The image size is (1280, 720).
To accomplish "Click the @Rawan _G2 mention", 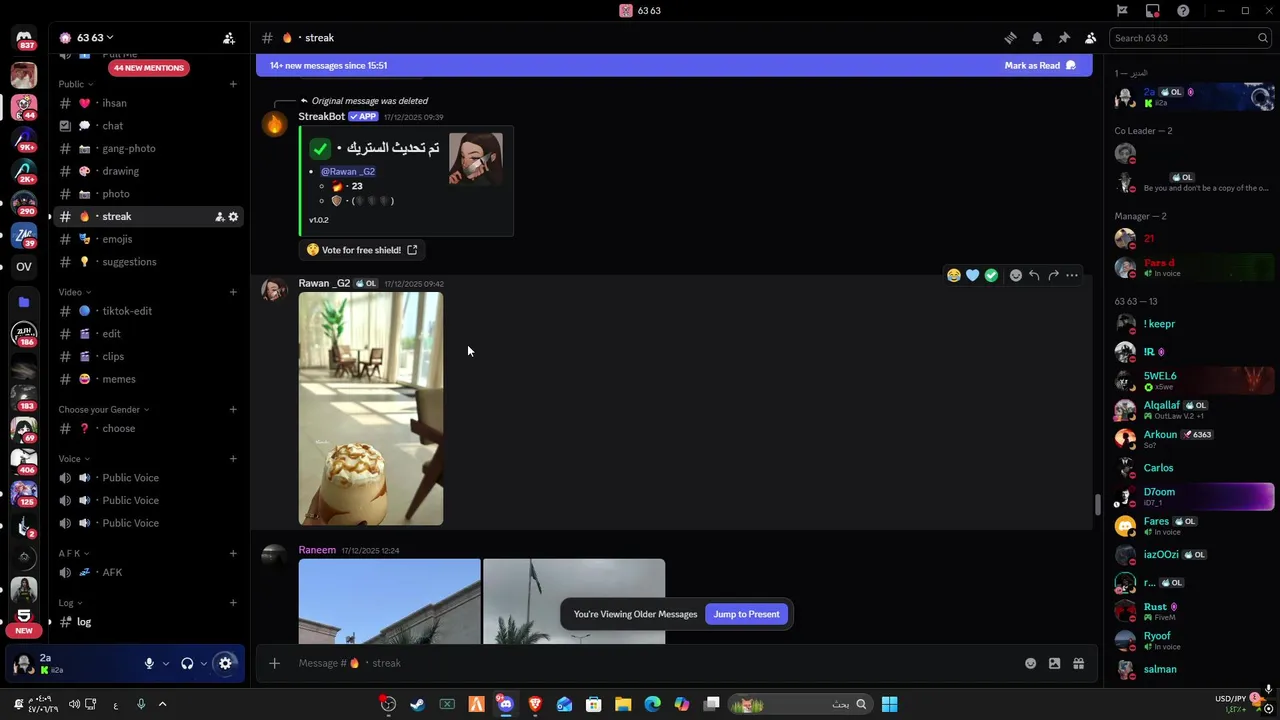I will pyautogui.click(x=348, y=171).
